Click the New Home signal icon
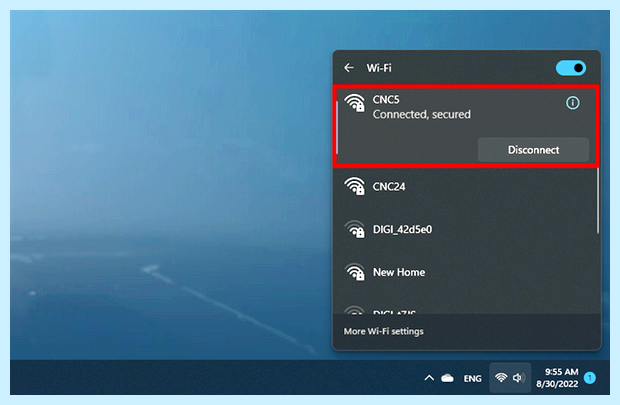Image resolution: width=620 pixels, height=405 pixels. point(355,272)
